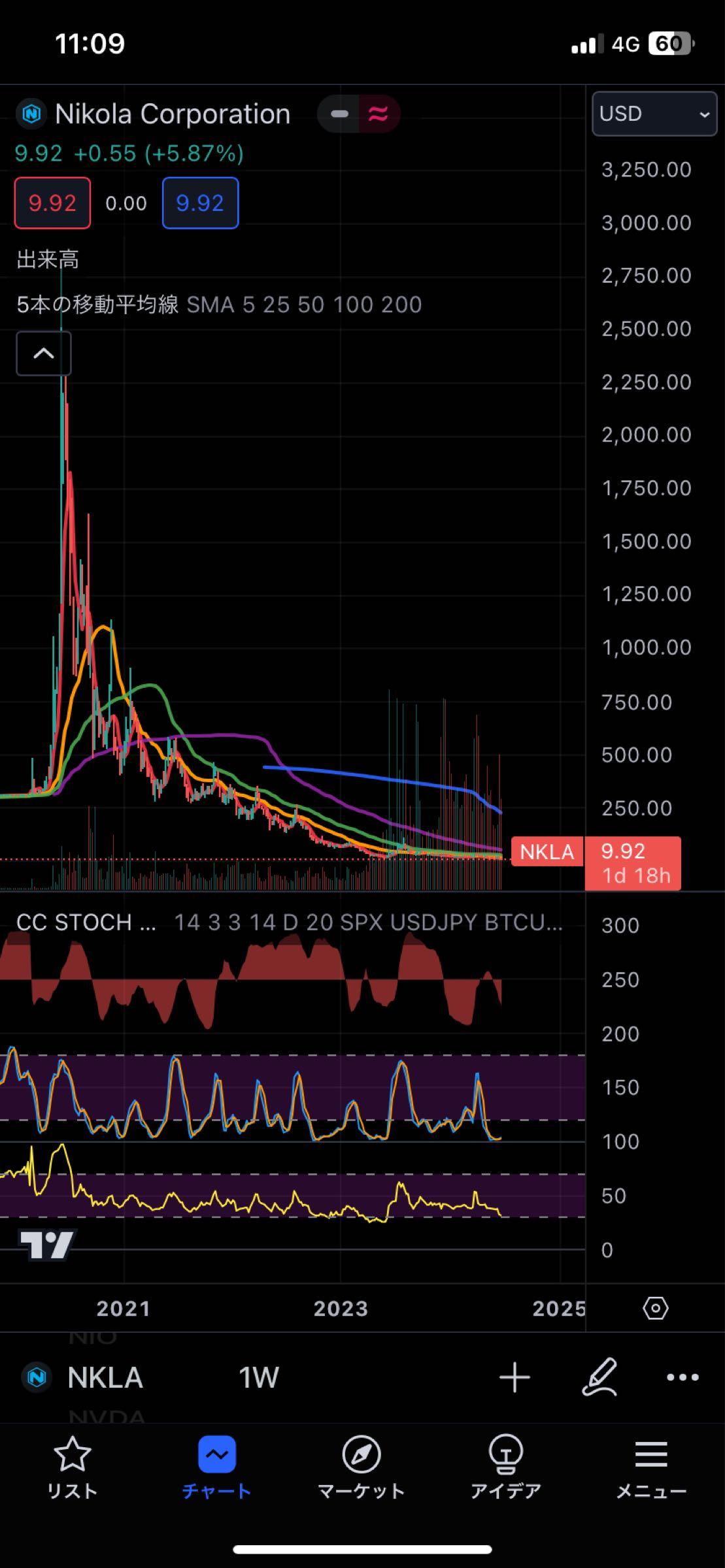The image size is (725, 1568).
Task: Switch to マーケット markets tab
Action: 362,1468
